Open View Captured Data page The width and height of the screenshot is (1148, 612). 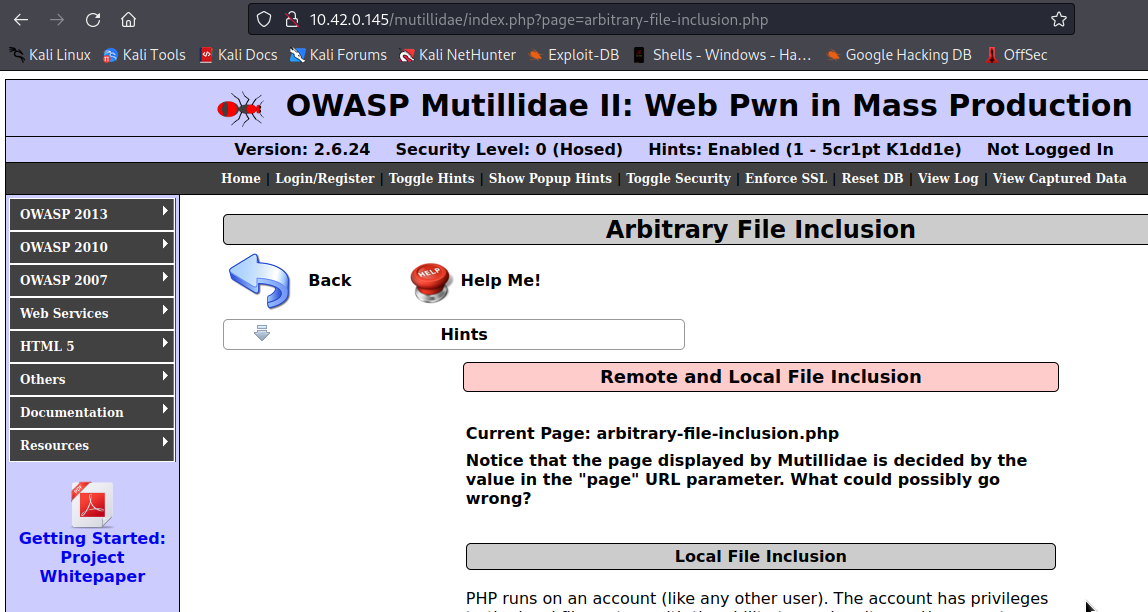pyautogui.click(x=1059, y=178)
